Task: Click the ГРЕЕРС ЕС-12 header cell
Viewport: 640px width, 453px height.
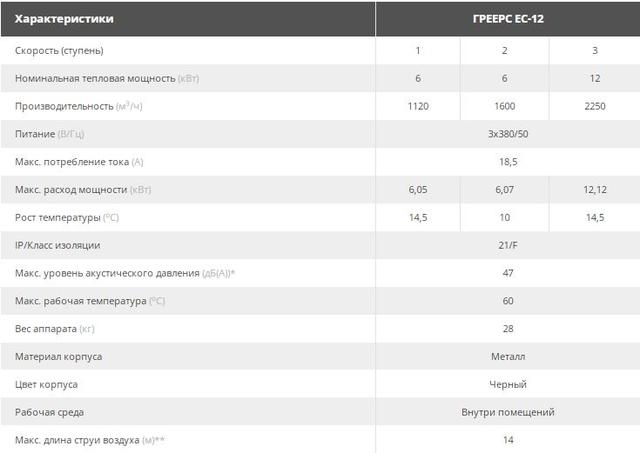Action: click(508, 19)
